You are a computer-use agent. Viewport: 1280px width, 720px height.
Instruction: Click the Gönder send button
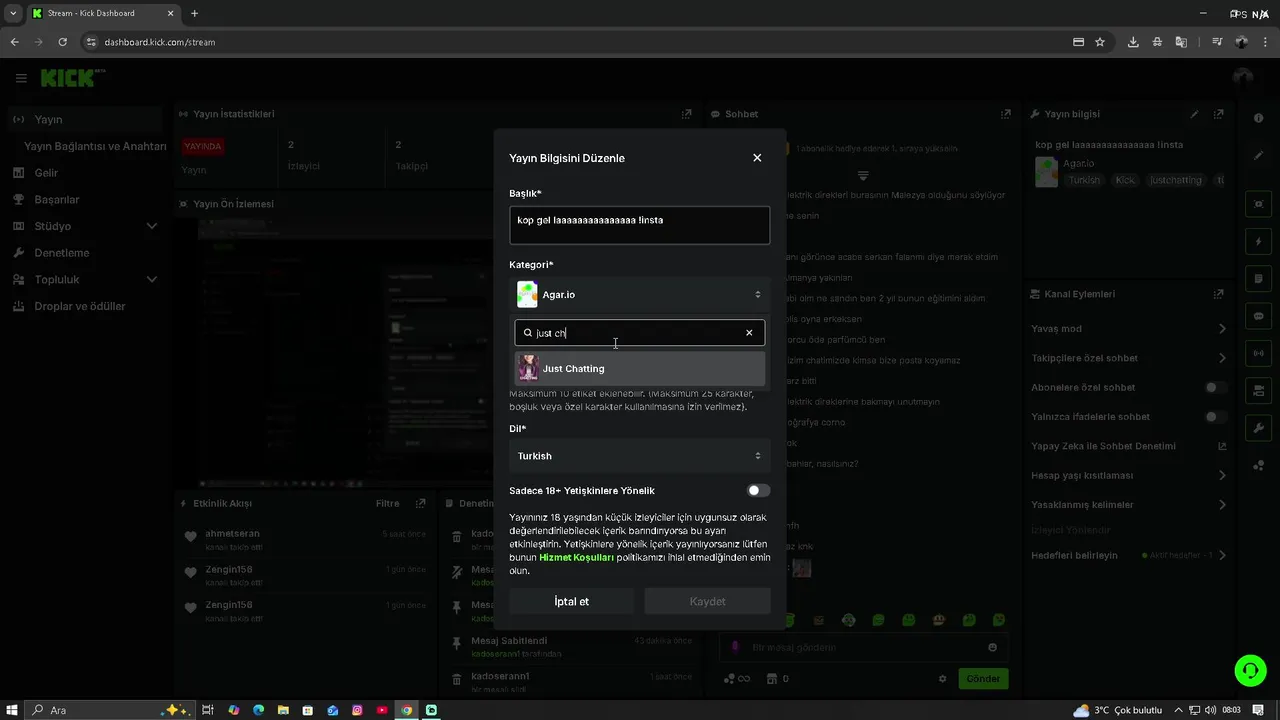(x=983, y=678)
